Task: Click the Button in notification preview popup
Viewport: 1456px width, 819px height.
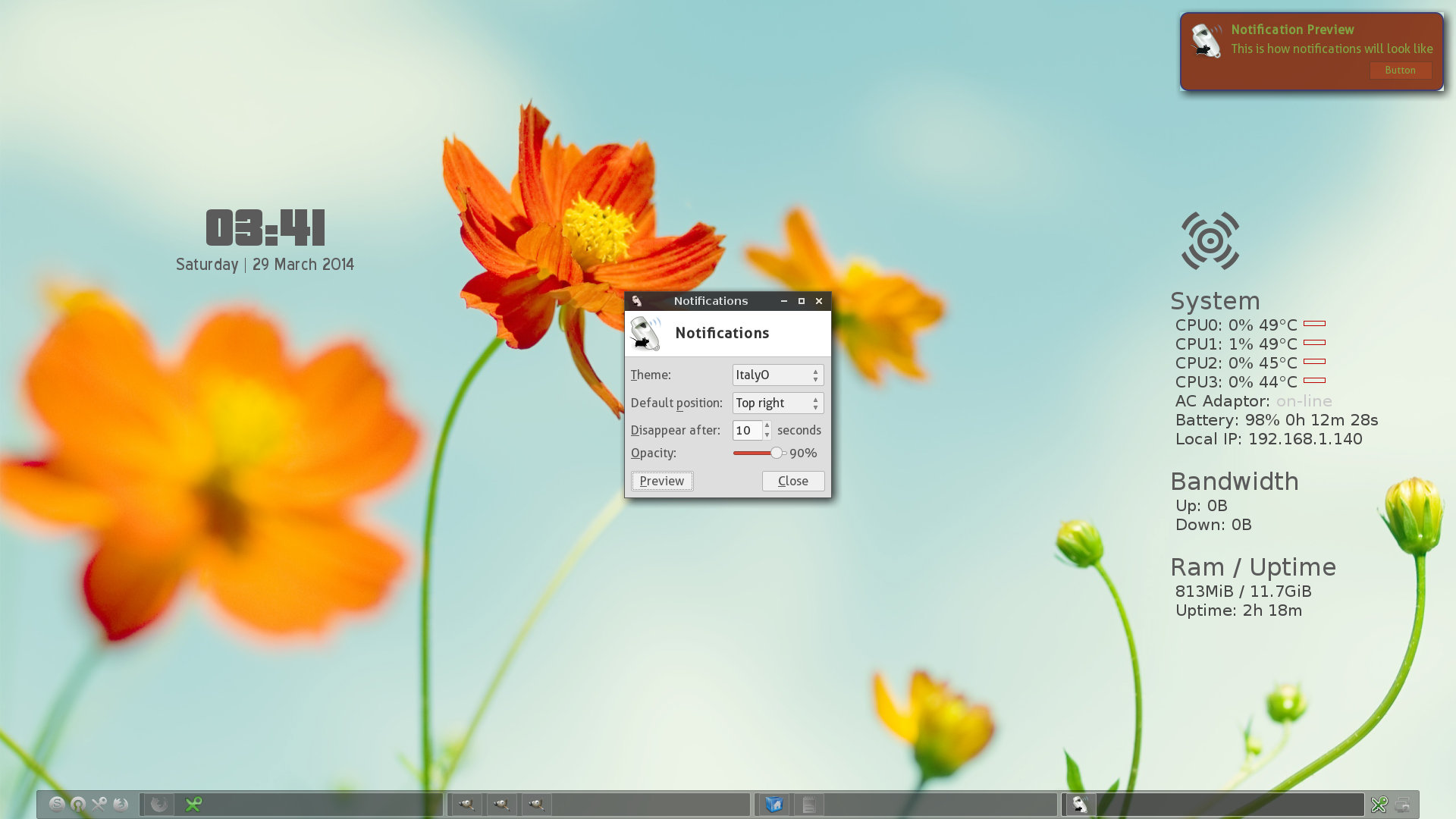Action: 1400,70
